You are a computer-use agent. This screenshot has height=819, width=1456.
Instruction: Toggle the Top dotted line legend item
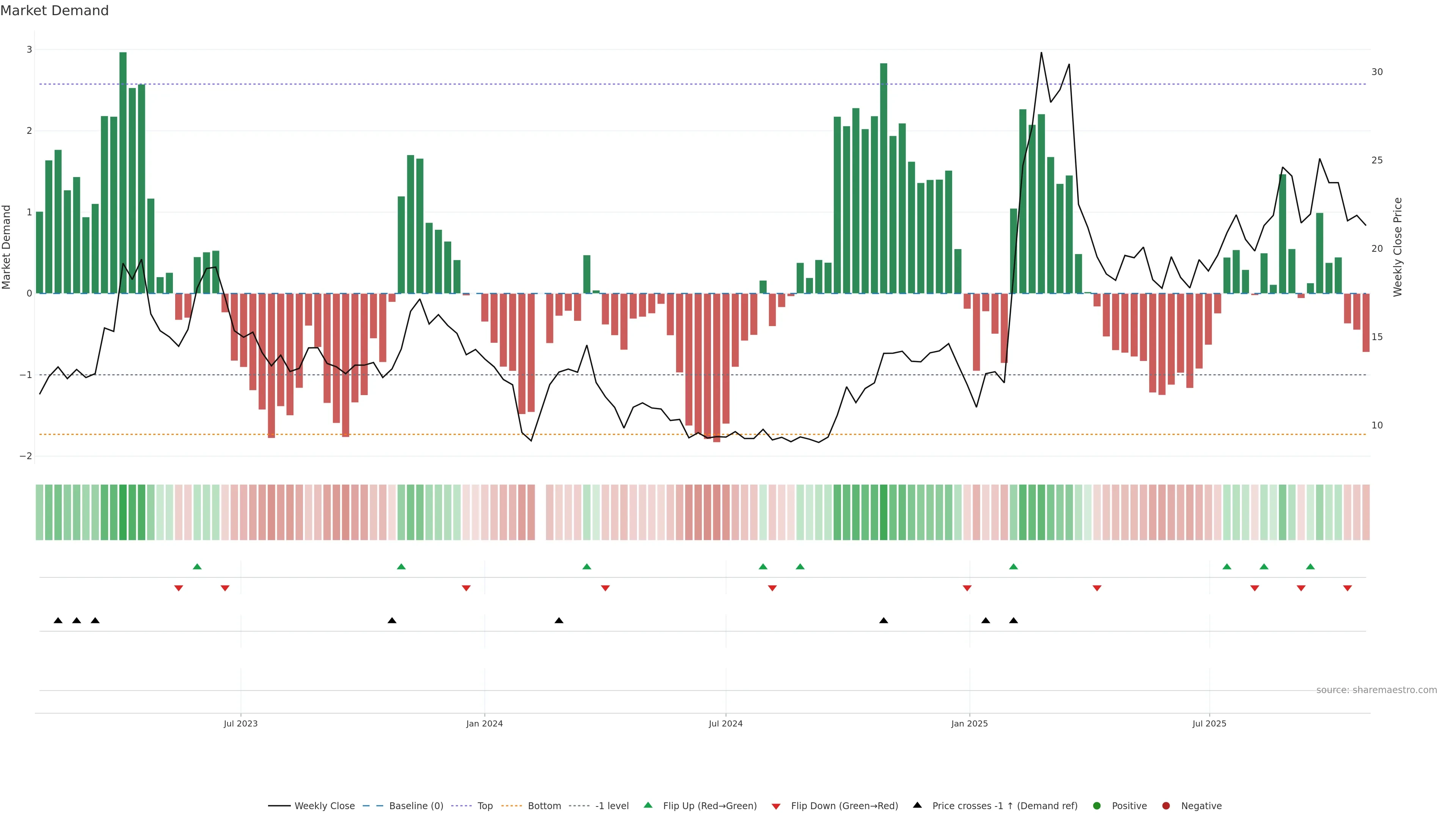[x=485, y=805]
